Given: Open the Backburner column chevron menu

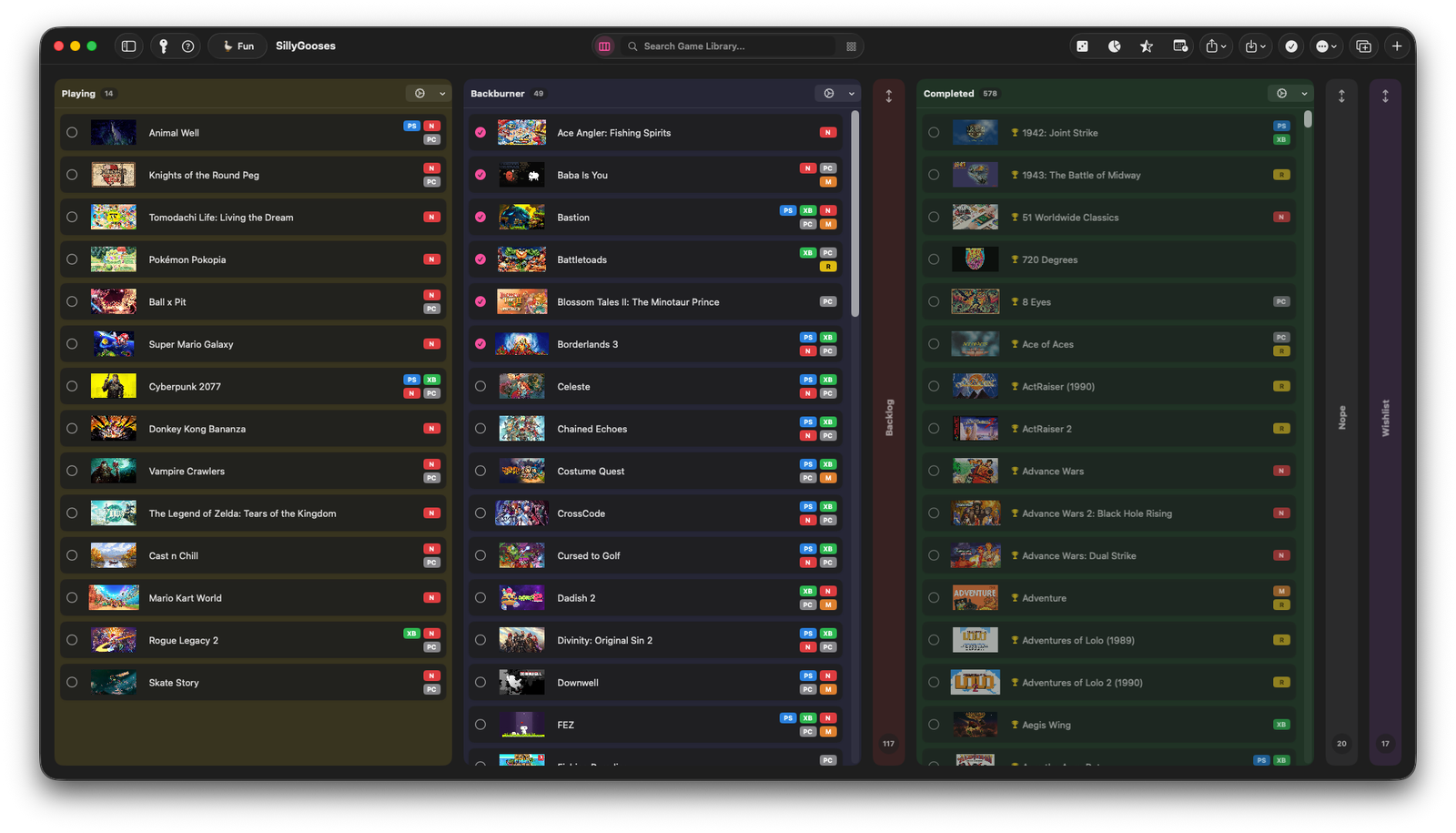Looking at the screenshot, I should click(x=852, y=94).
